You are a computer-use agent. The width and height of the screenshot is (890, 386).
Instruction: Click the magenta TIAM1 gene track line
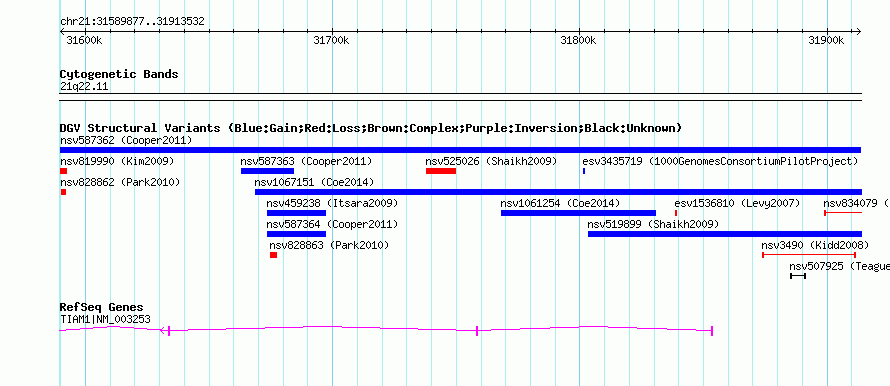coord(386,330)
